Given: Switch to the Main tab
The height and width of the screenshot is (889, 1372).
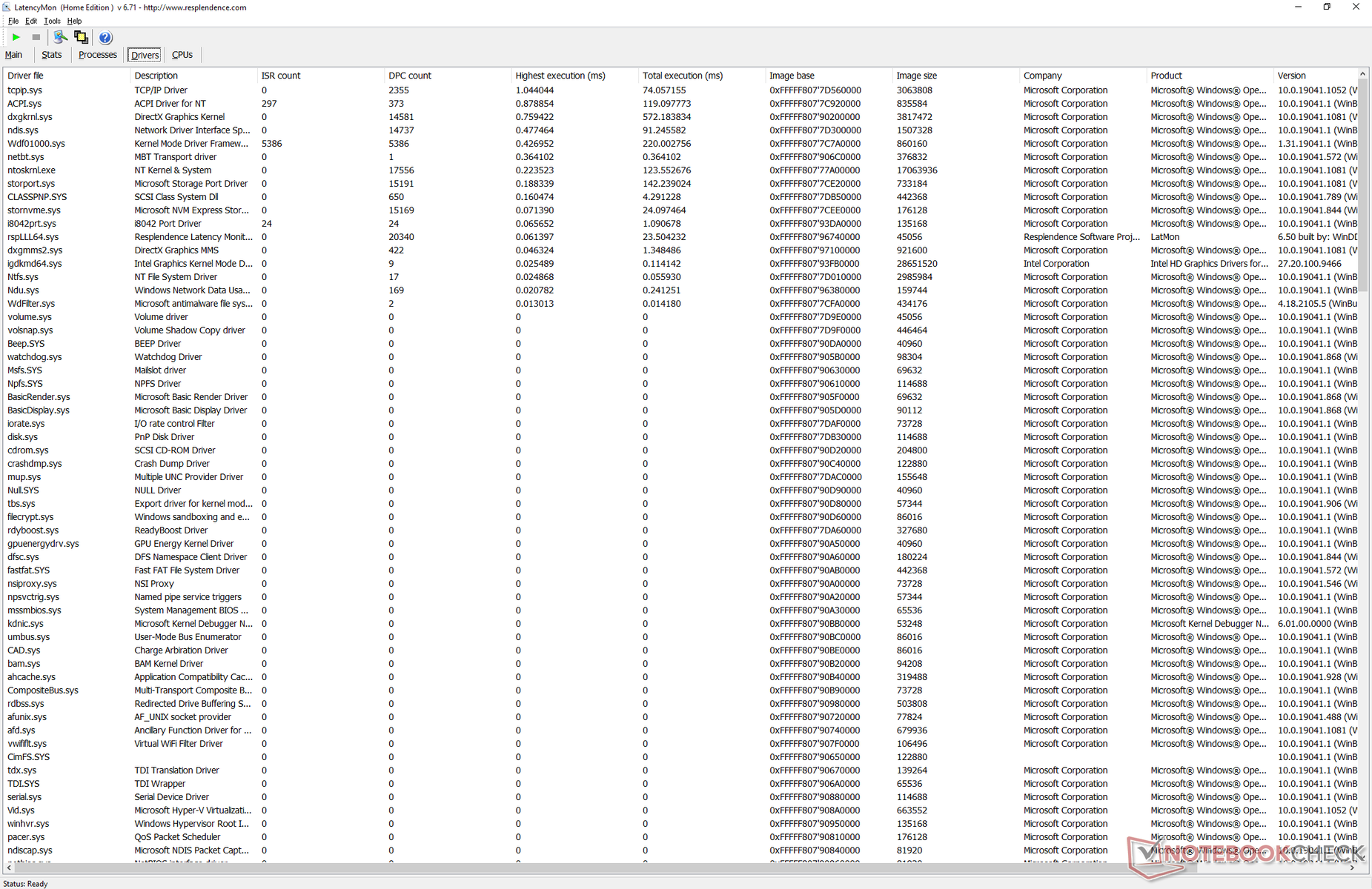Looking at the screenshot, I should (x=13, y=55).
